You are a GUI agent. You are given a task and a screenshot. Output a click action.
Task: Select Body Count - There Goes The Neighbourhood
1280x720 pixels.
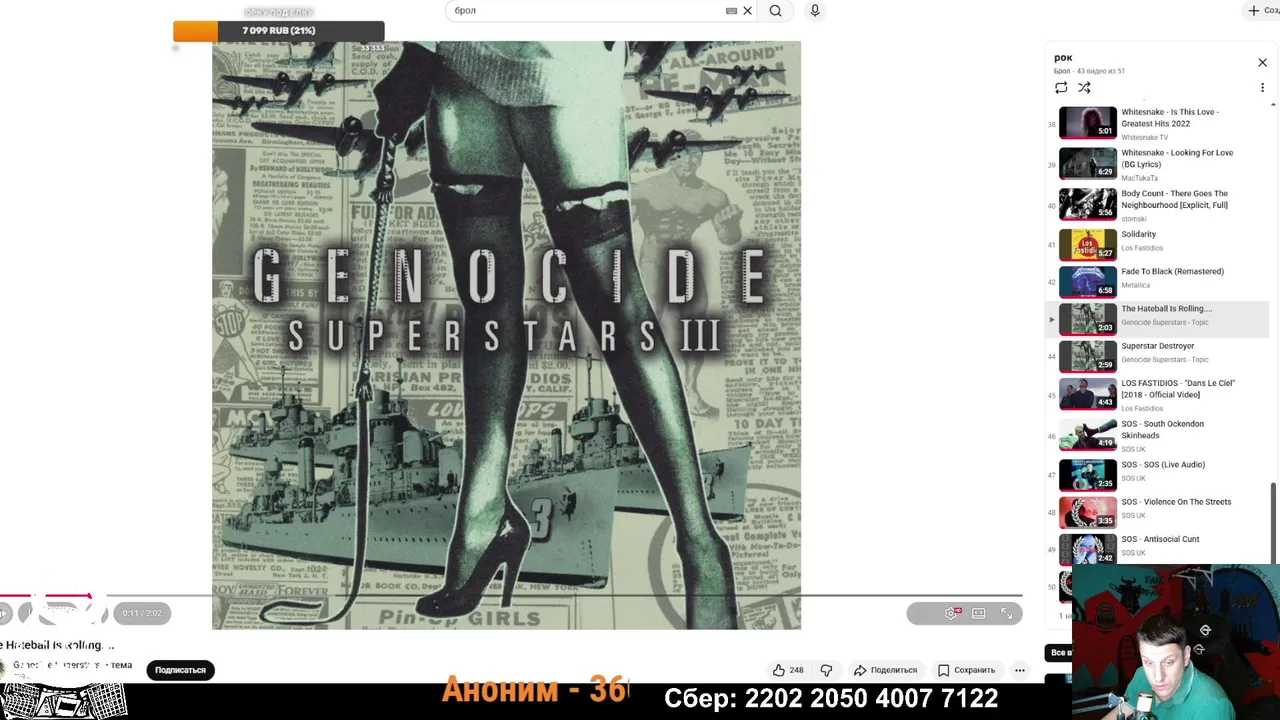click(x=1157, y=205)
